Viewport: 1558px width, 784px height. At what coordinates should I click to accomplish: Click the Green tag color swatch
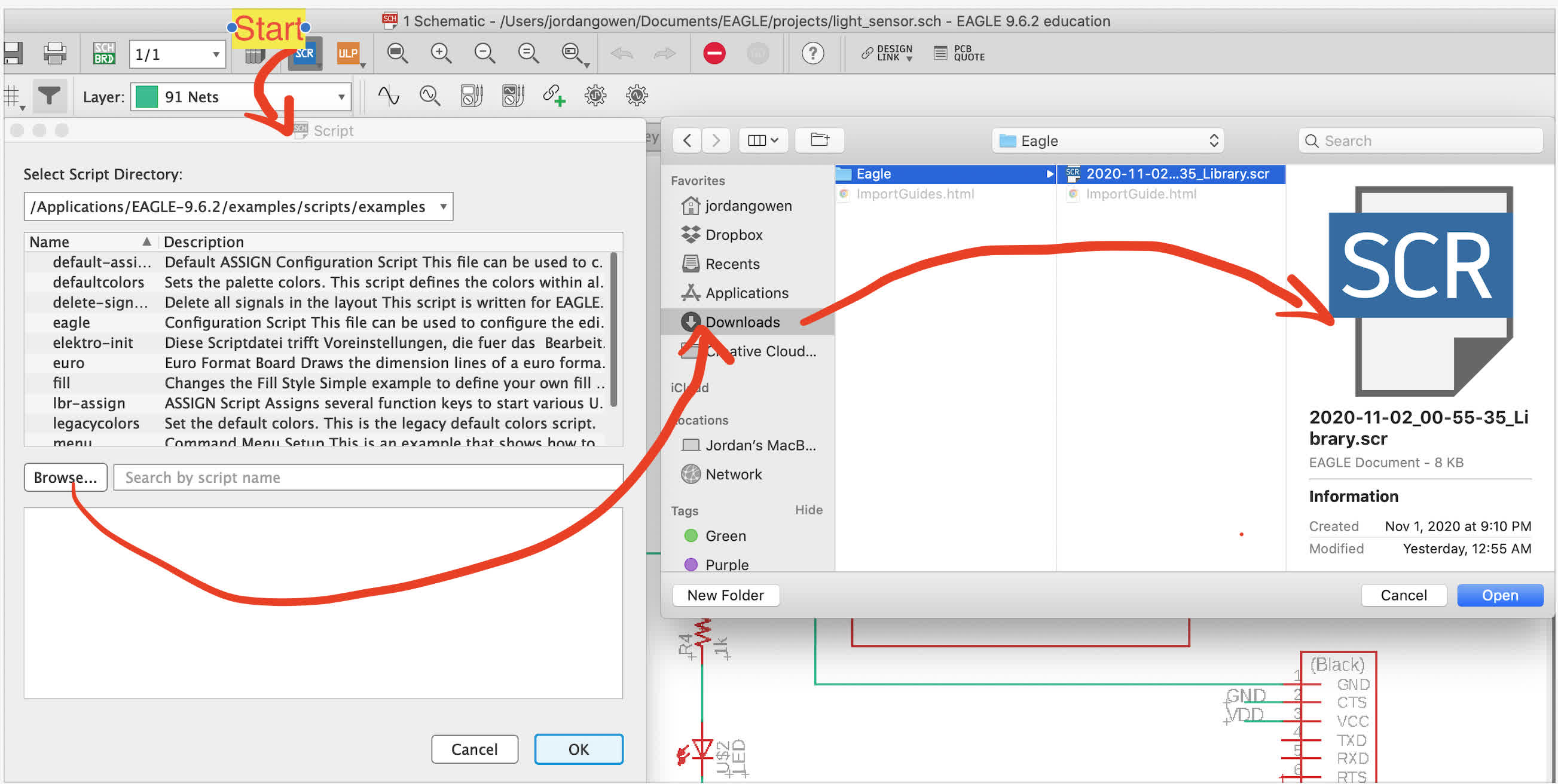(693, 536)
